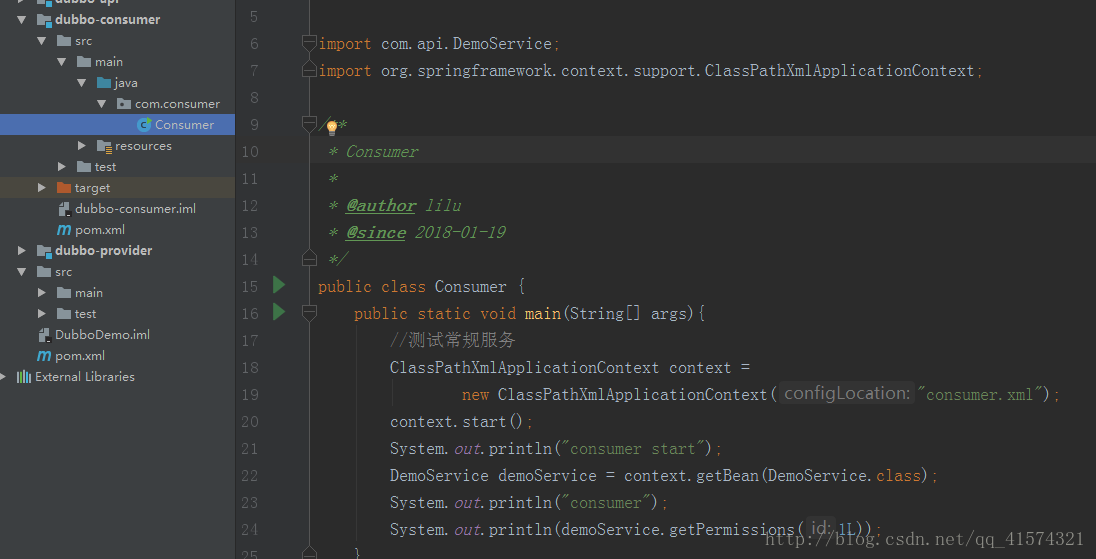
Task: Click the intention lightbulb icon in the editor
Action: (332, 127)
